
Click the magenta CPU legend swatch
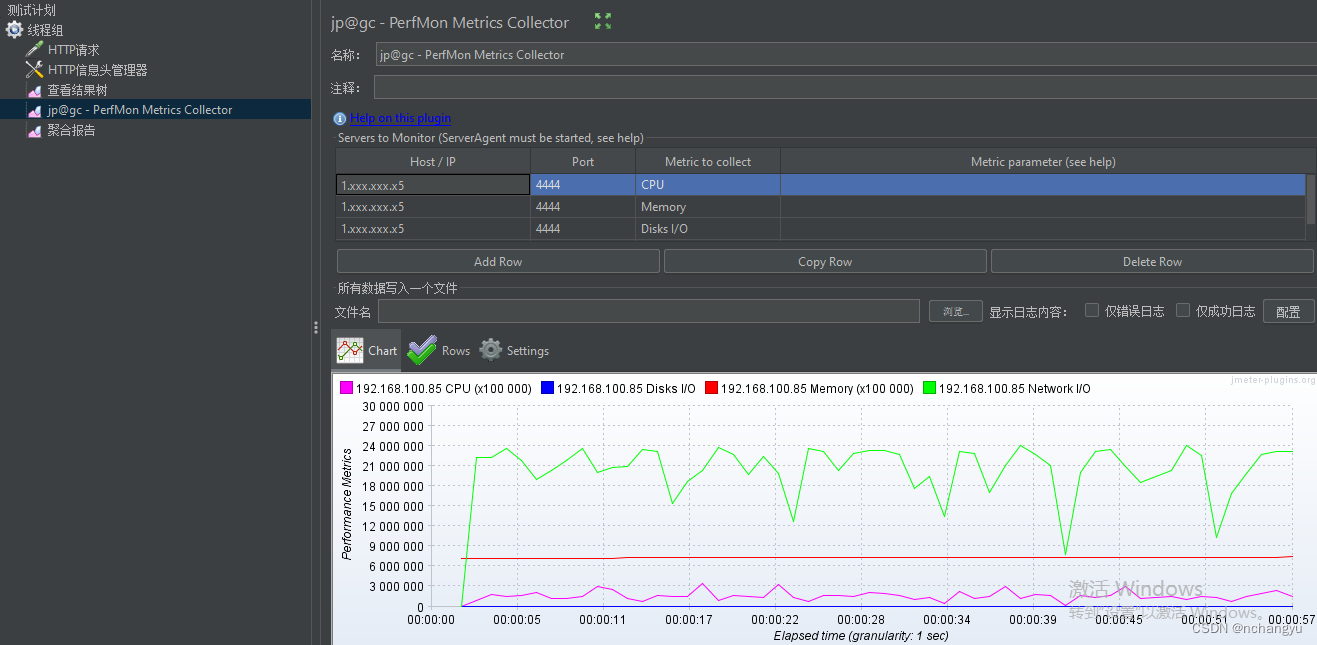click(x=346, y=388)
